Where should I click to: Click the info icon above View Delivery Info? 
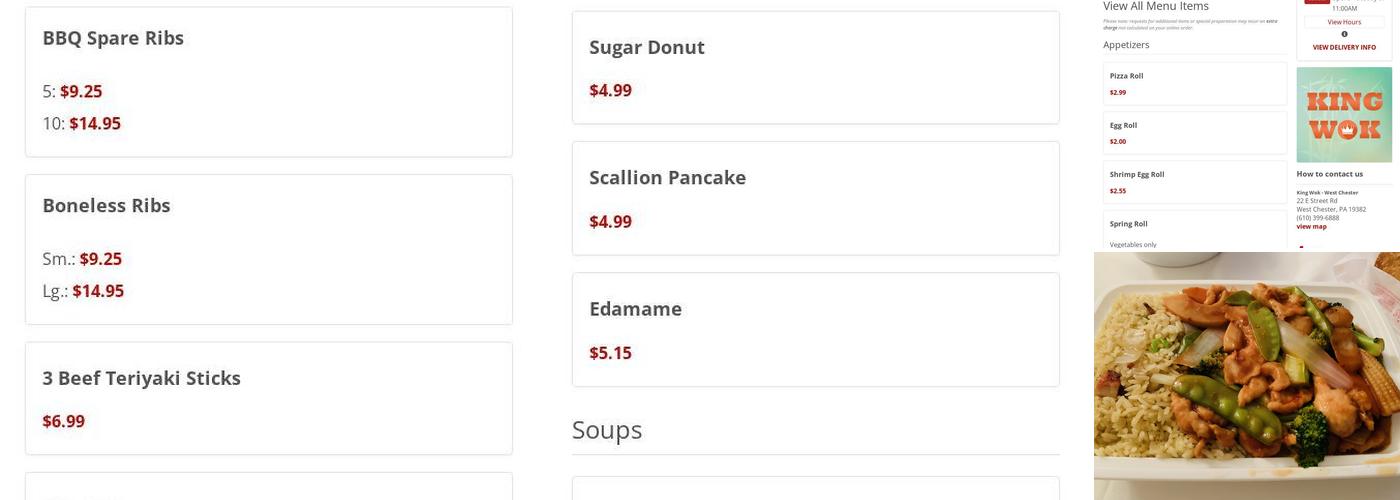click(1344, 34)
